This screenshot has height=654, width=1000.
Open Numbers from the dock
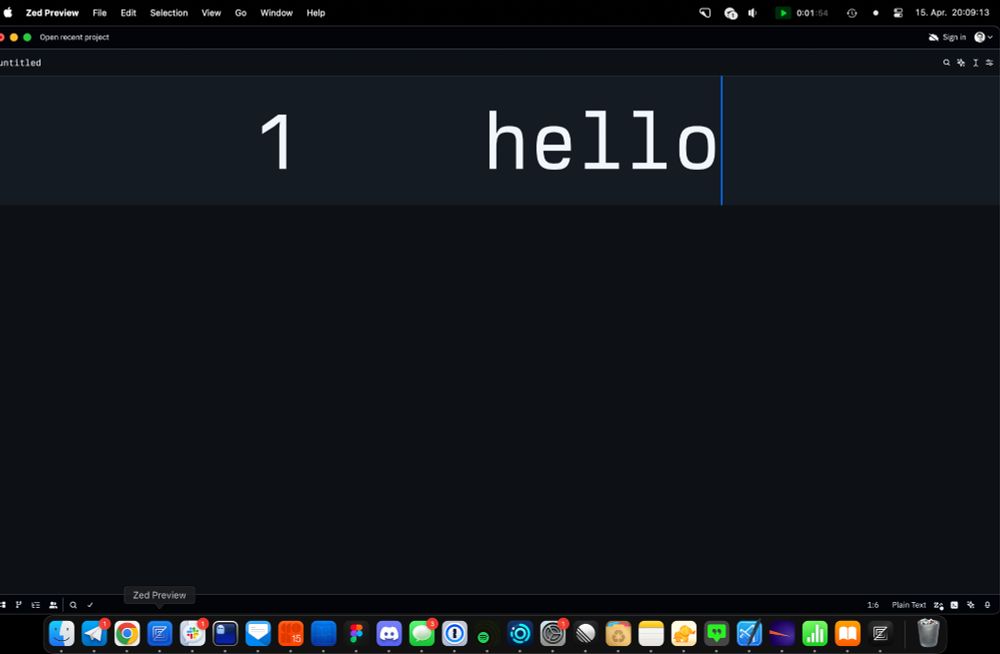(x=814, y=634)
